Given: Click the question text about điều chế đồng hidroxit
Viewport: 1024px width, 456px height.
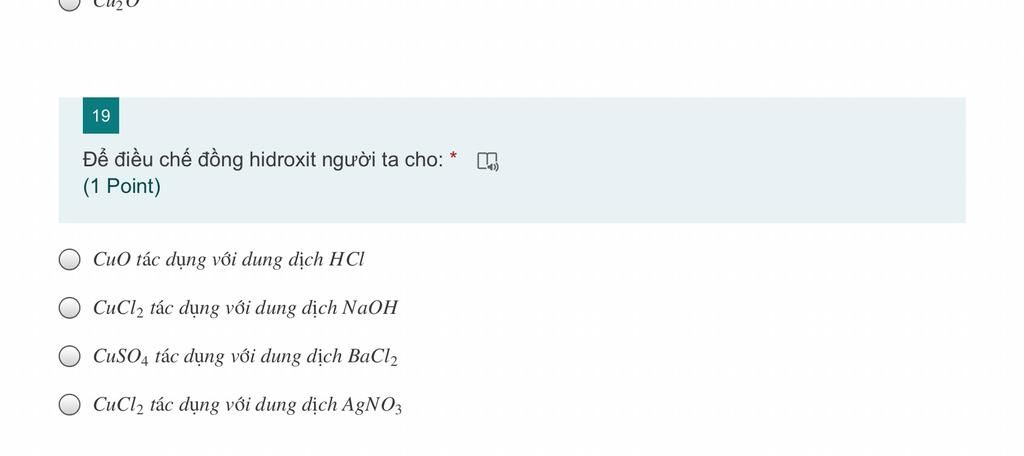Looking at the screenshot, I should (262, 160).
